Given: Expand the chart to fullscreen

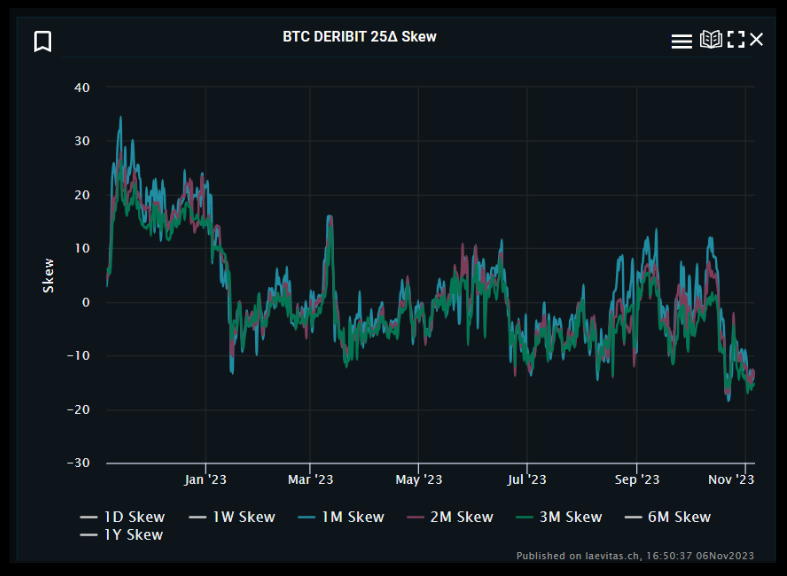Looking at the screenshot, I should (x=736, y=39).
